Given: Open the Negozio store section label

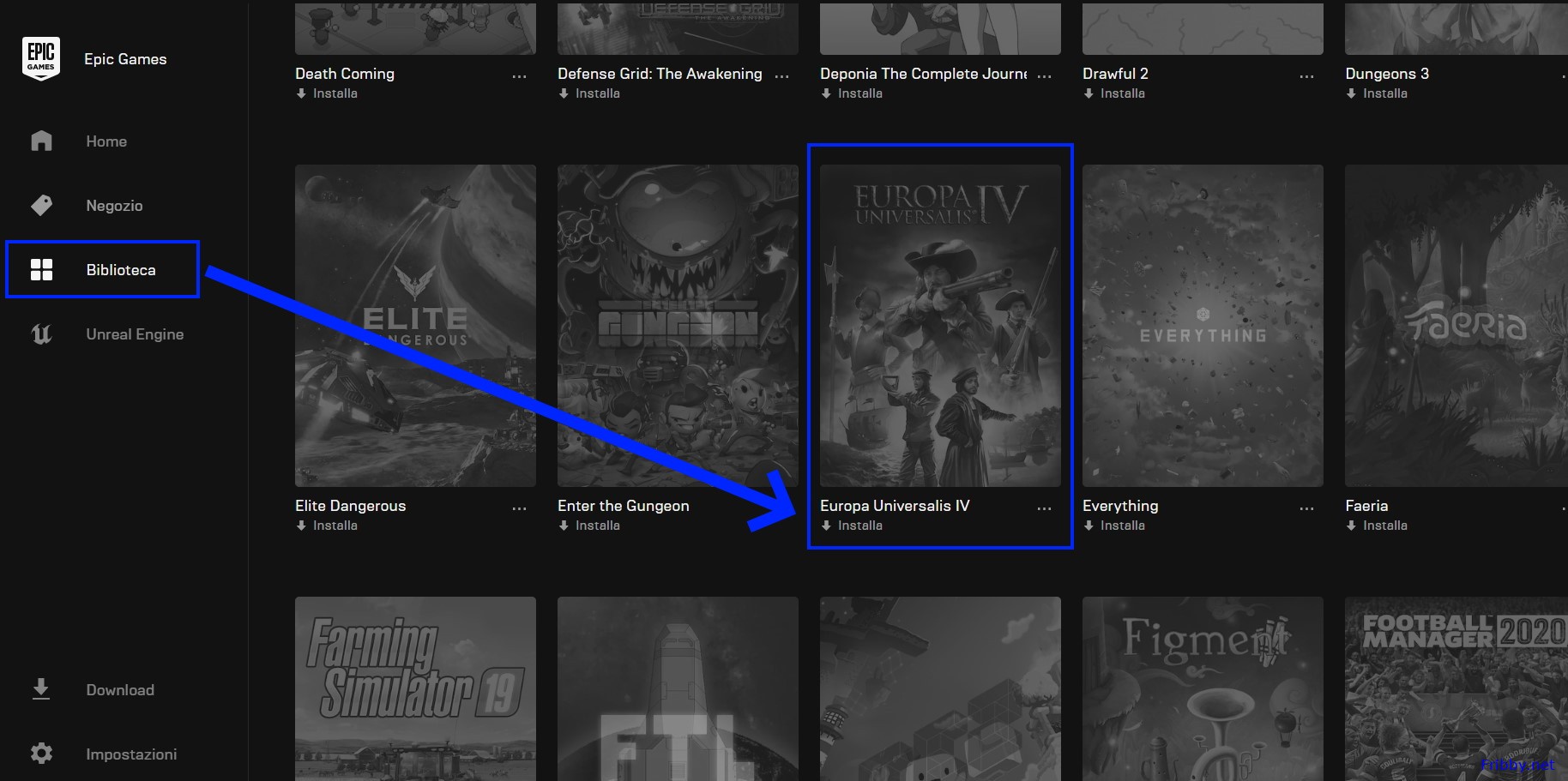Looking at the screenshot, I should 114,206.
